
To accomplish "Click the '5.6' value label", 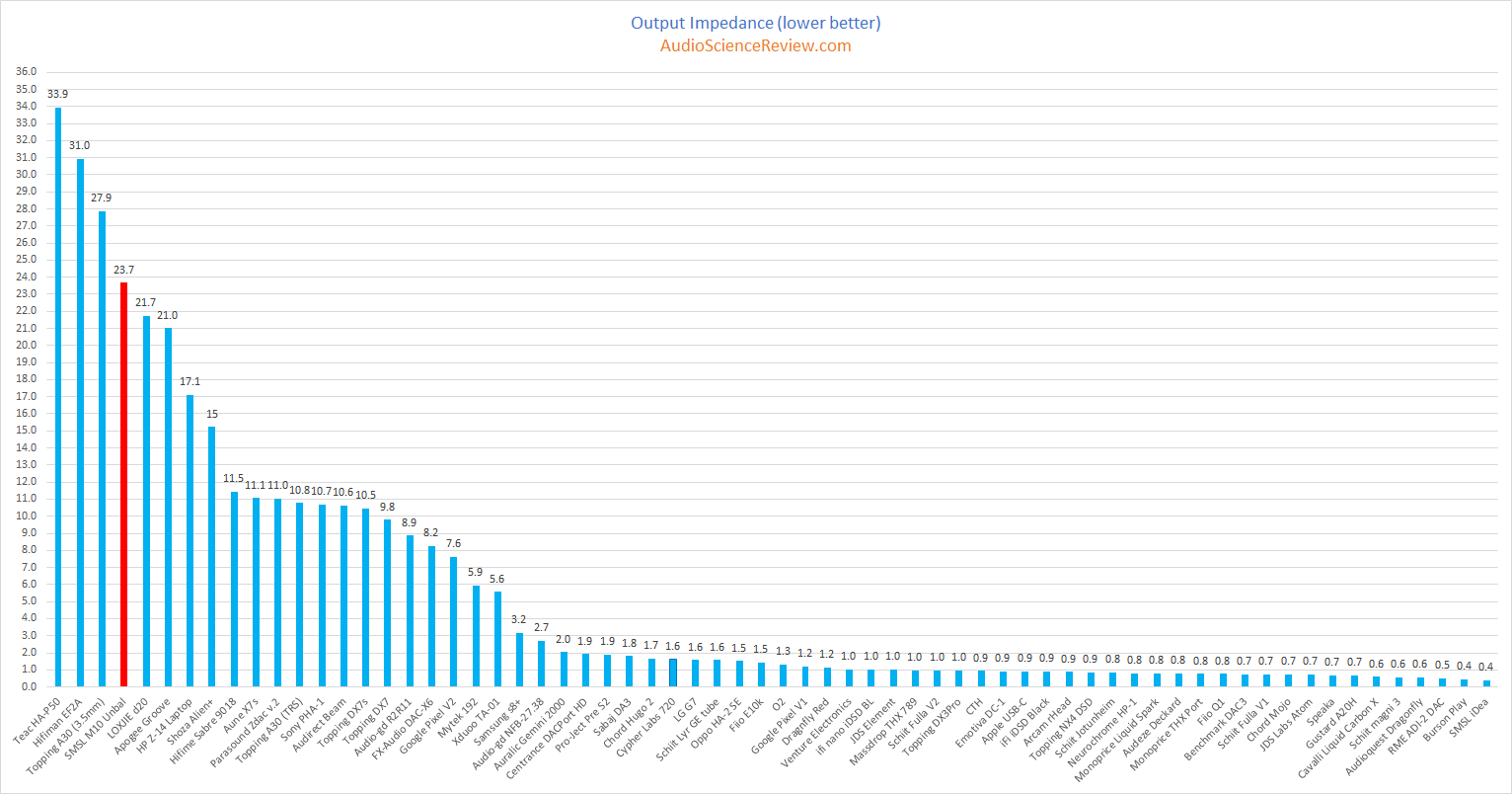I will tap(497, 578).
